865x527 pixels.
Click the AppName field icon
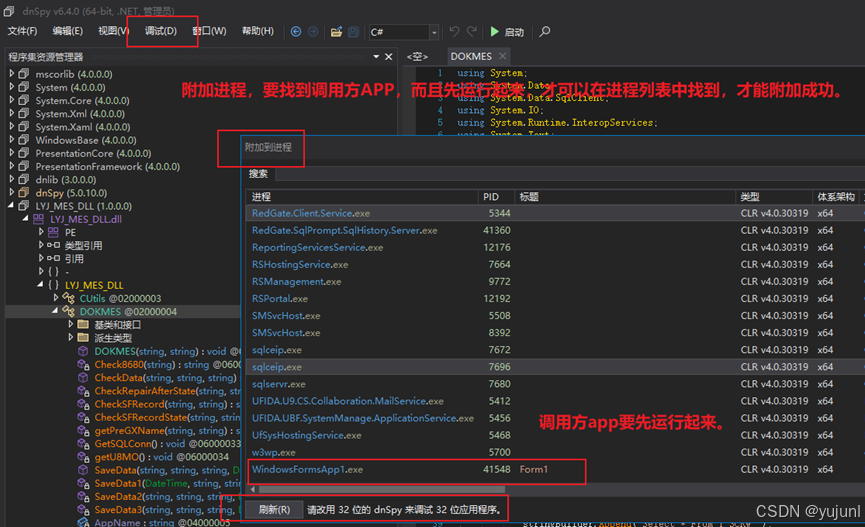[83, 522]
